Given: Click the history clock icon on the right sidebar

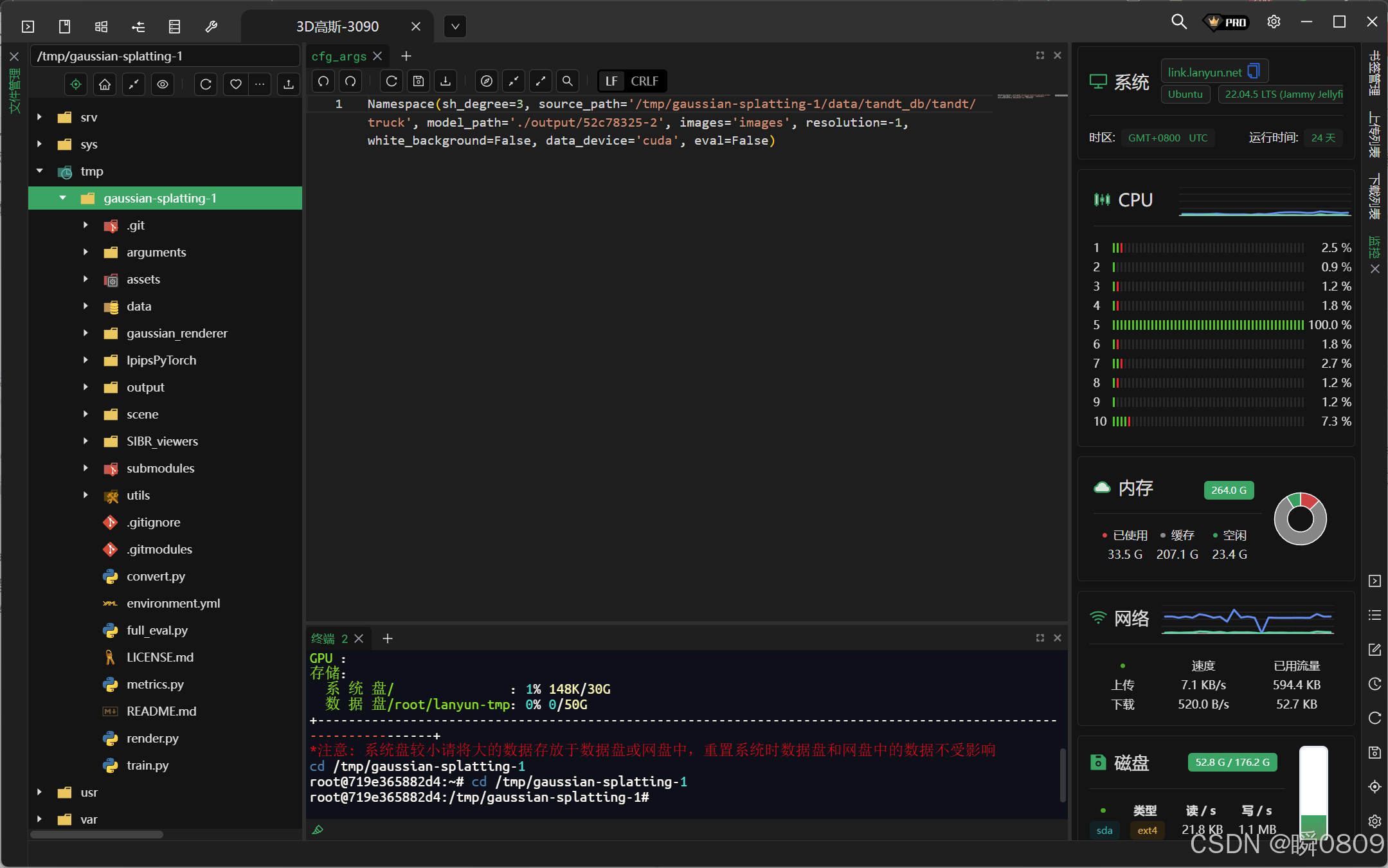Looking at the screenshot, I should point(1374,684).
